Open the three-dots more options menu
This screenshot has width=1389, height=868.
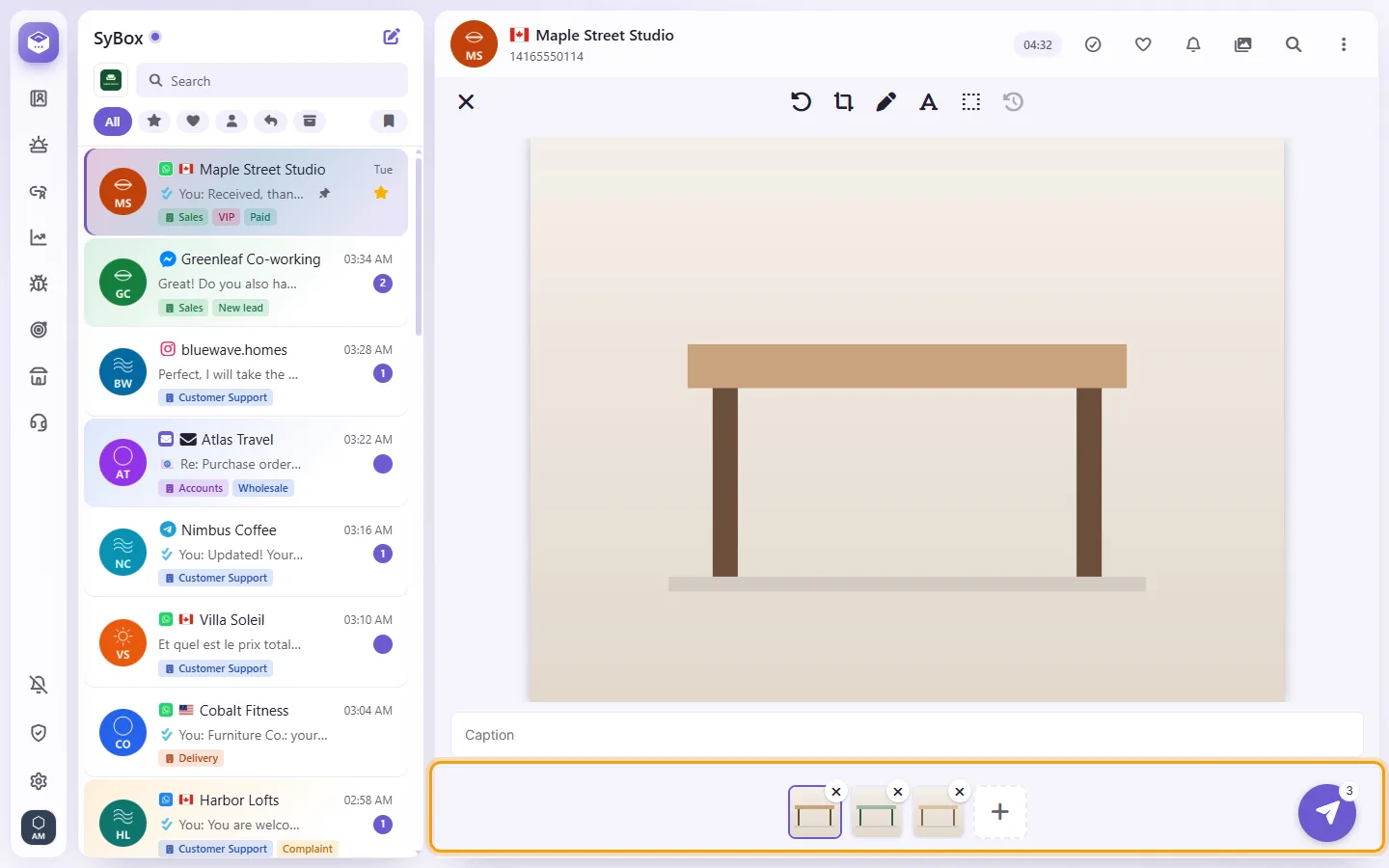tap(1344, 44)
